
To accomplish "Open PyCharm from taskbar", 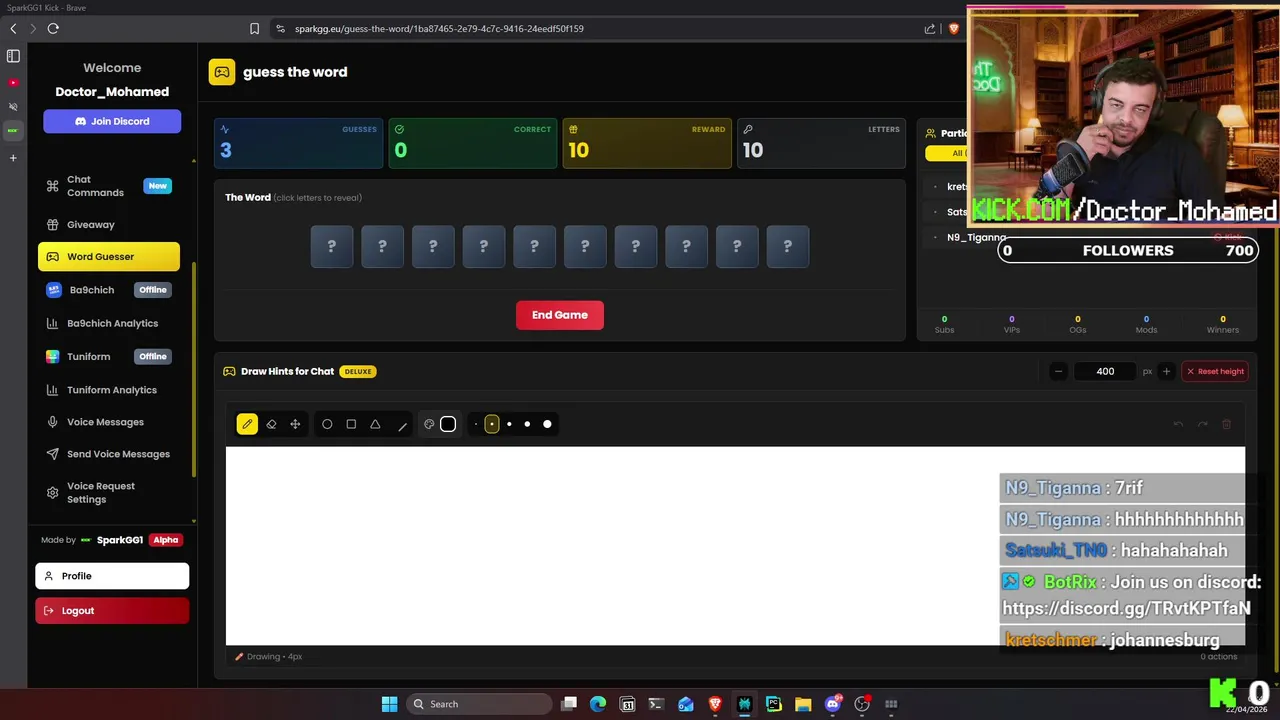I will (x=773, y=704).
